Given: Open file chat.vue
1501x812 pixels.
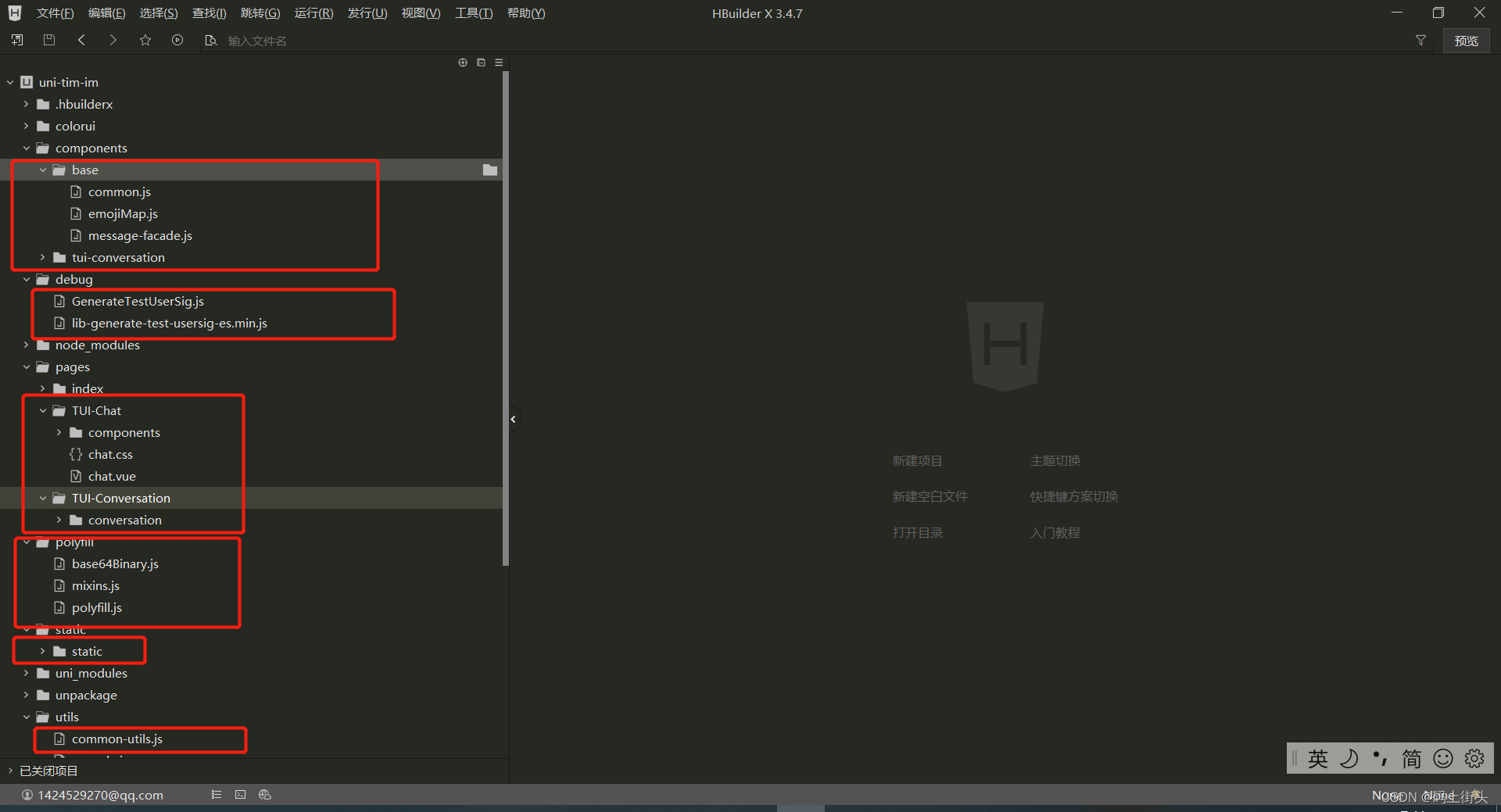Looking at the screenshot, I should [112, 476].
